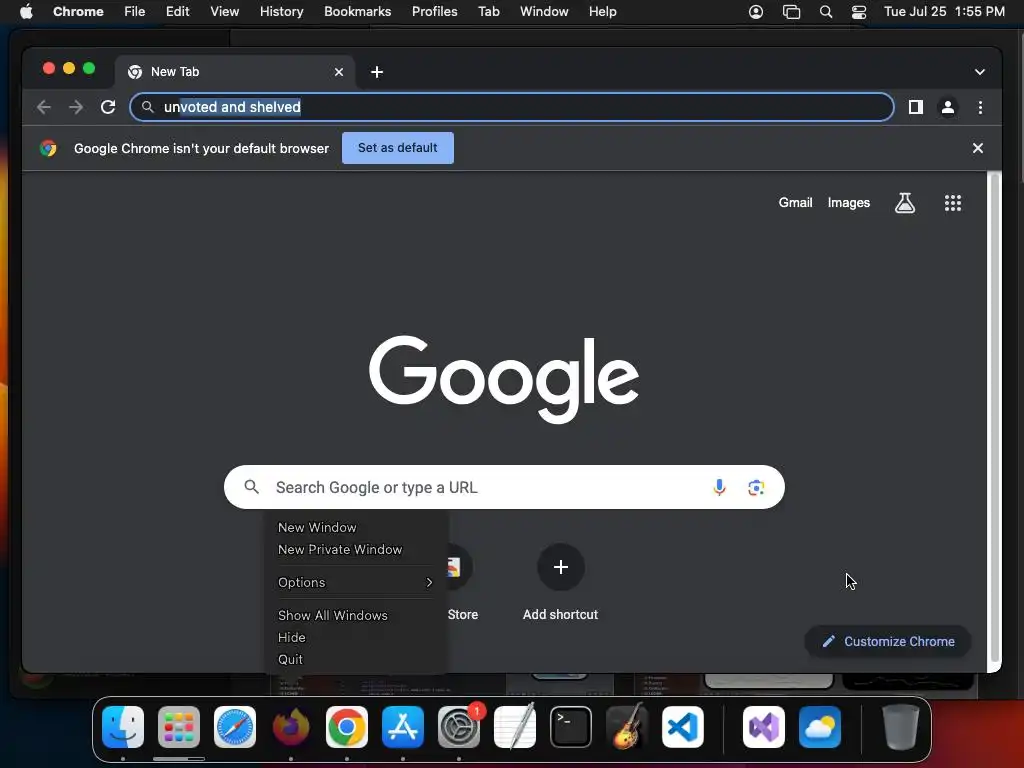1024x768 pixels.
Task: Click the user account icon in menu bar
Action: point(756,12)
